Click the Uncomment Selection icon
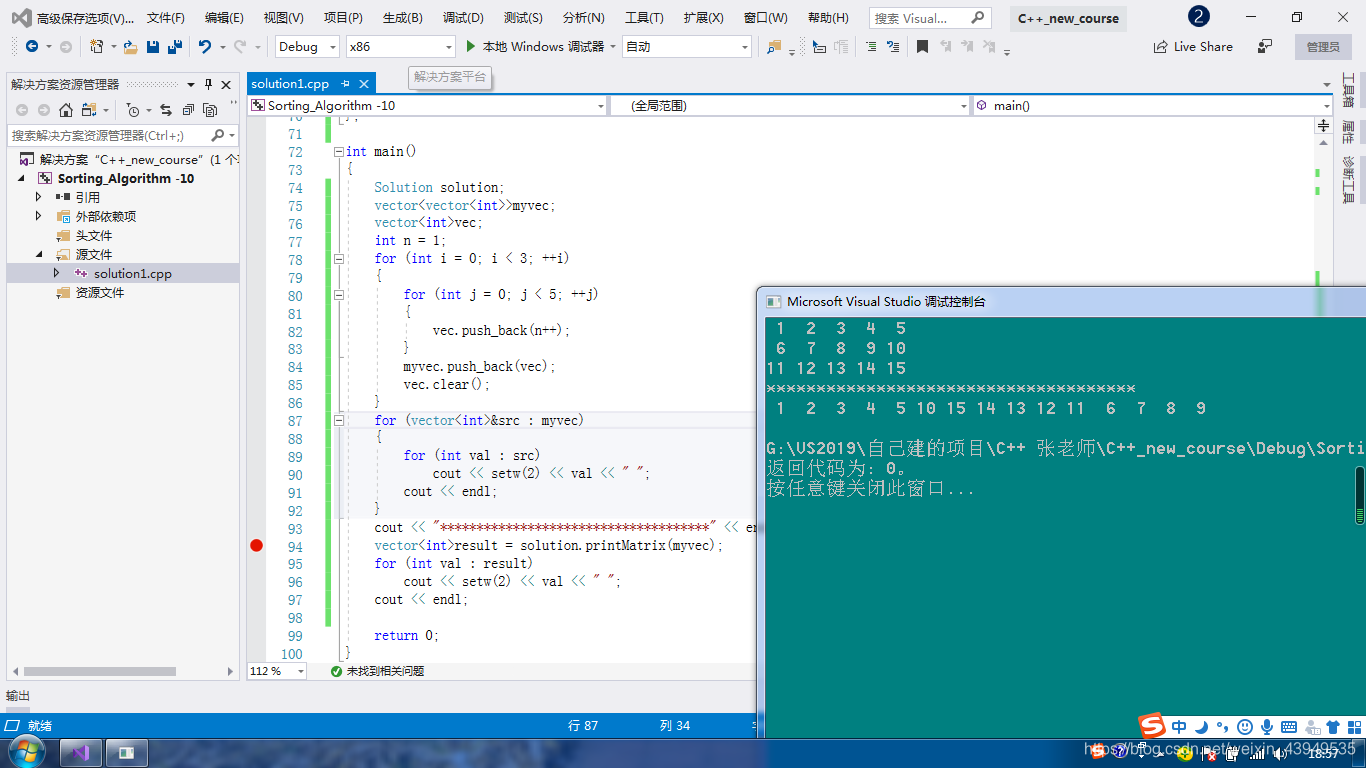 [x=893, y=47]
